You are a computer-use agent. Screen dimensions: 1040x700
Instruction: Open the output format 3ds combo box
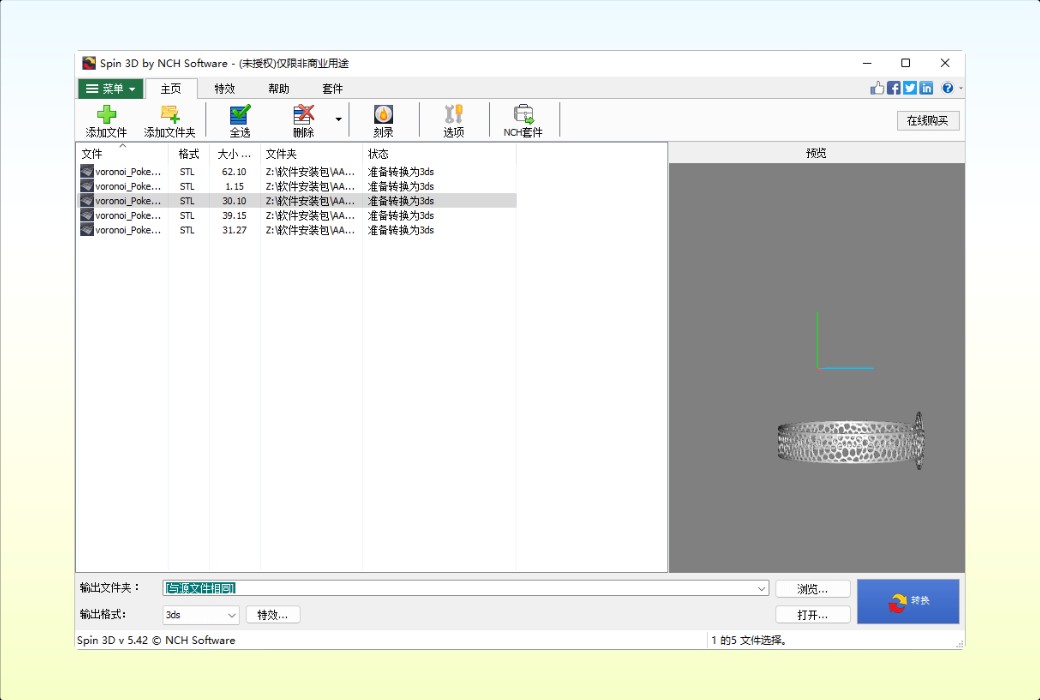tap(201, 614)
